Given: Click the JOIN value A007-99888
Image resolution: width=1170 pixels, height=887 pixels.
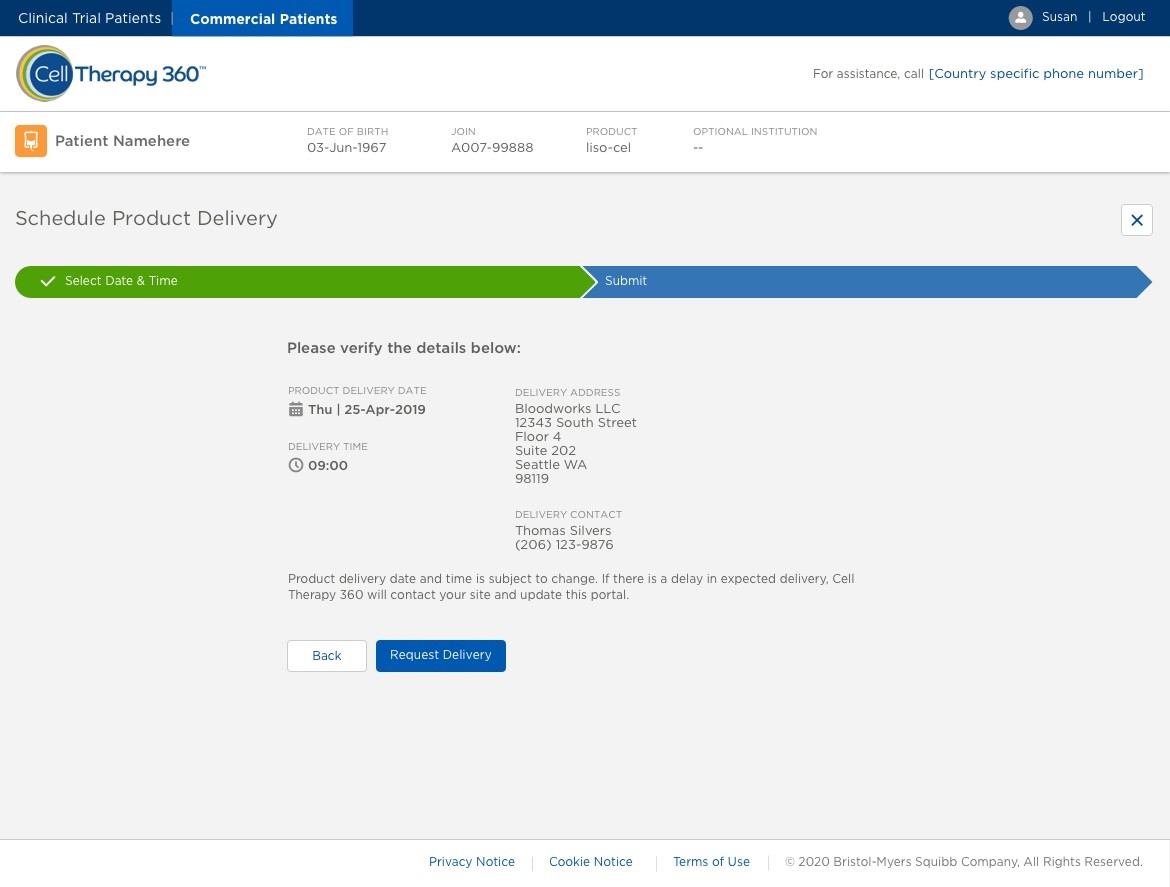Looking at the screenshot, I should pos(492,148).
